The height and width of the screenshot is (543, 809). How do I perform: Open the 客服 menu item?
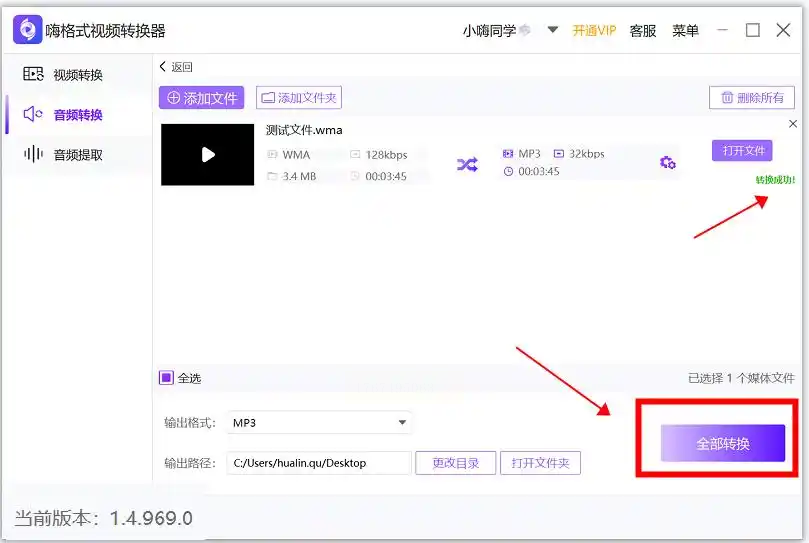click(x=643, y=30)
